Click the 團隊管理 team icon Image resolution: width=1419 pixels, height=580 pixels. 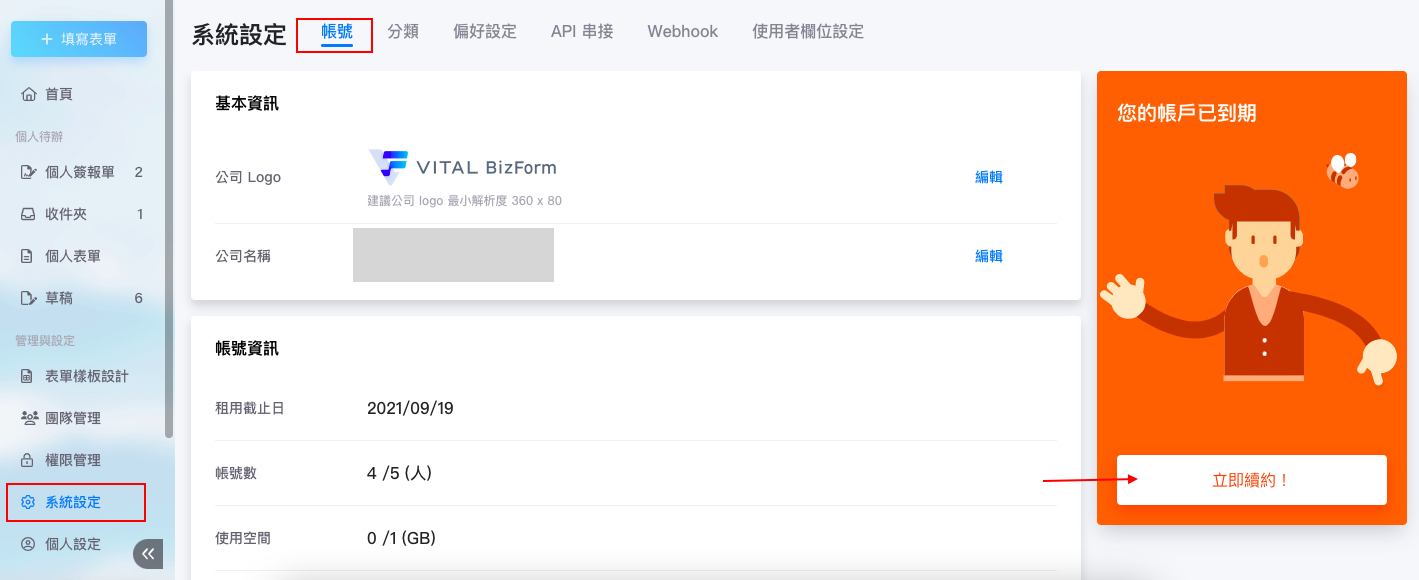tap(29, 418)
